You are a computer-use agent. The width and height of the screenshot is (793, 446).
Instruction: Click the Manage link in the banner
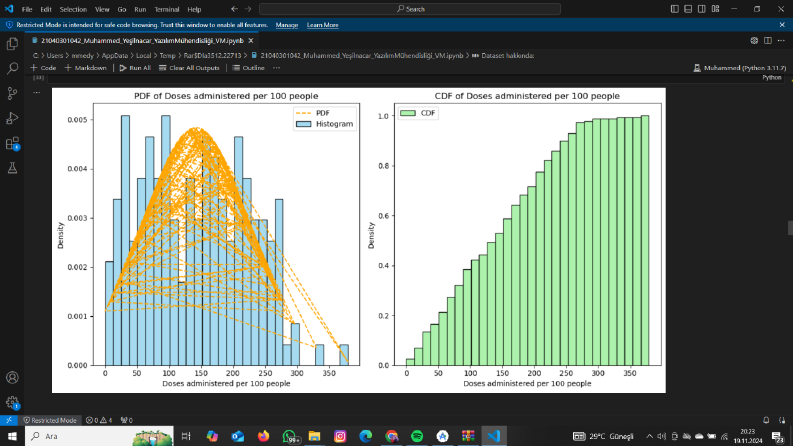[287, 25]
